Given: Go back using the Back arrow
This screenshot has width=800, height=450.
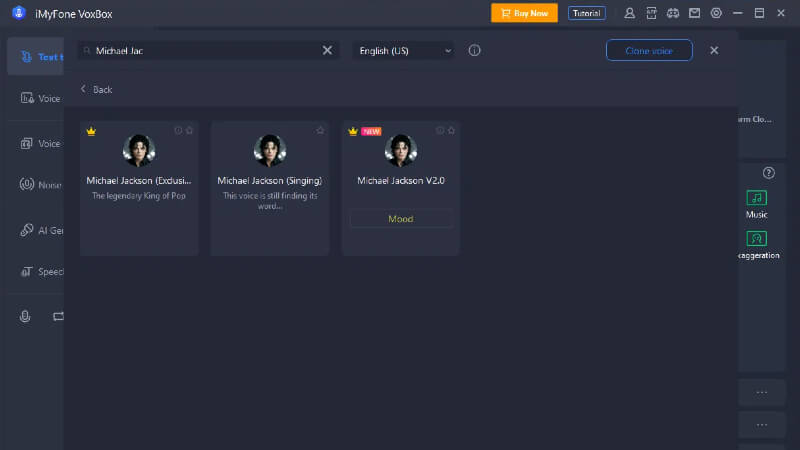Looking at the screenshot, I should [96, 89].
